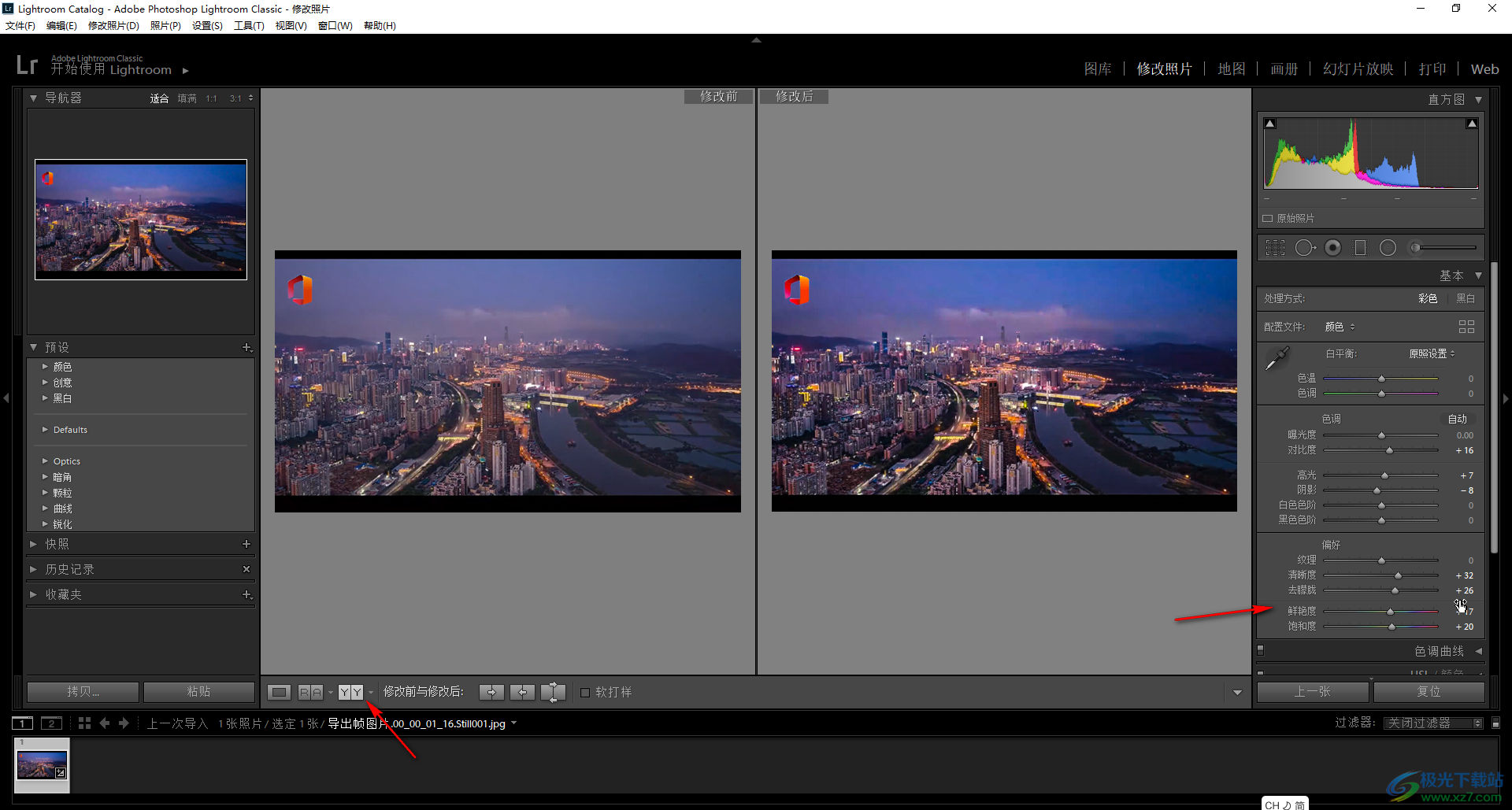The width and height of the screenshot is (1512, 810).
Task: Open the toolbar content dropdown arrow
Action: 1237,693
